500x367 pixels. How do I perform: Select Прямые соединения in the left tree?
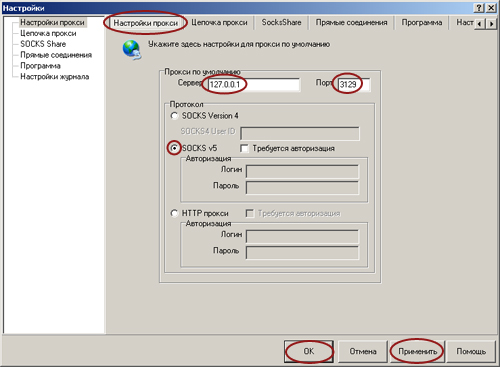(x=56, y=55)
